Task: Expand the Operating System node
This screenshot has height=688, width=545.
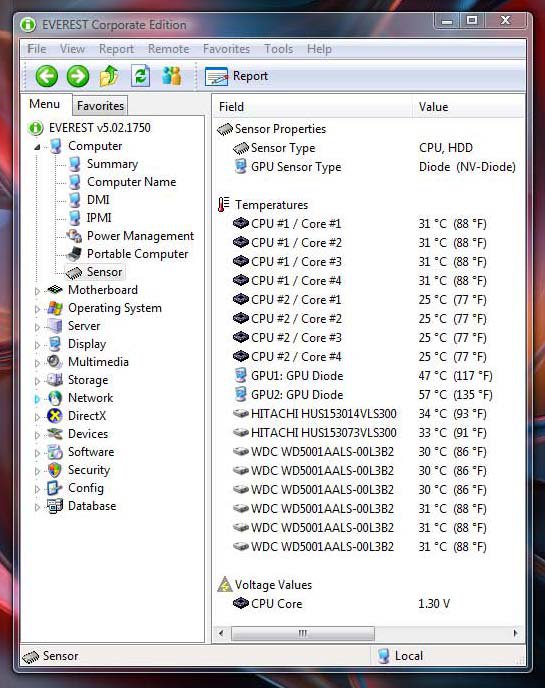Action: 37,308
